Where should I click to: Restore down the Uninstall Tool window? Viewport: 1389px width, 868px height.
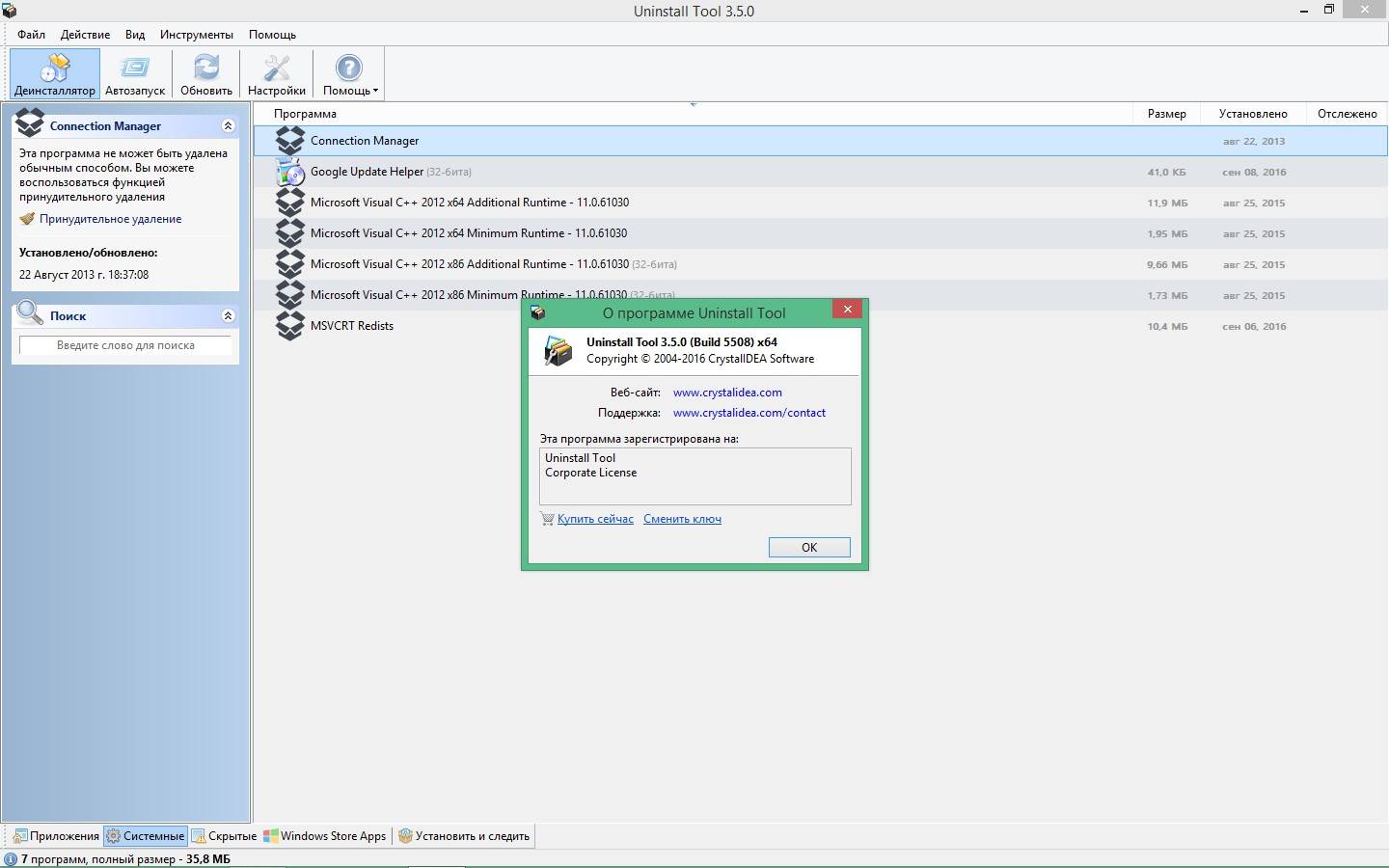tap(1329, 10)
